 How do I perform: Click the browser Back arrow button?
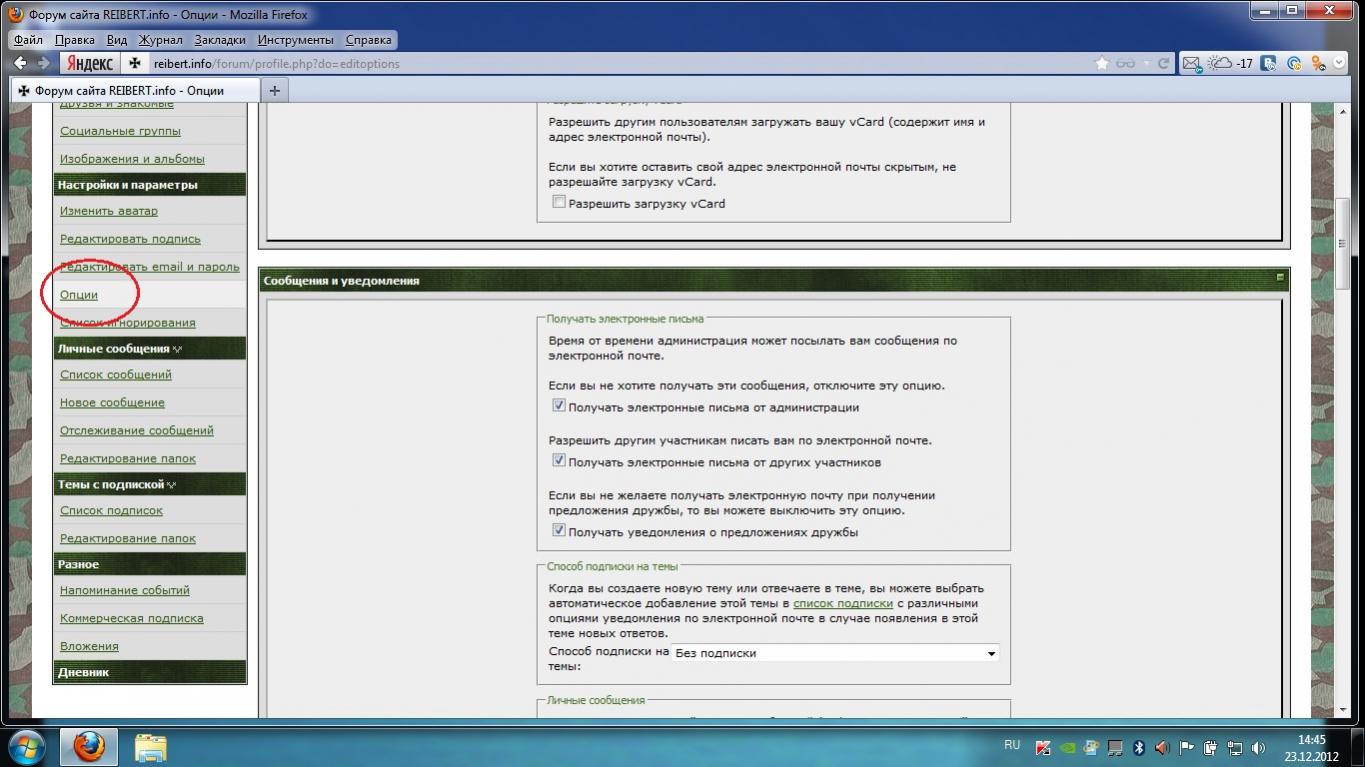[20, 63]
